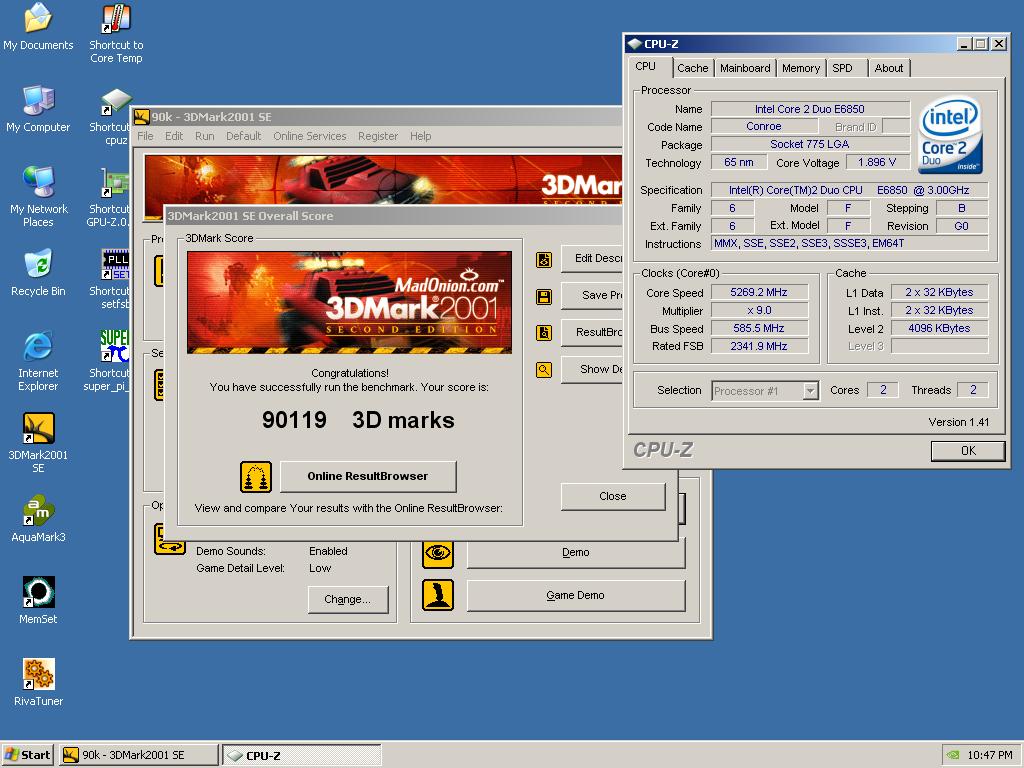Close the Overall Score dialog
Viewport: 1024px width, 768px height.
pyautogui.click(x=613, y=496)
